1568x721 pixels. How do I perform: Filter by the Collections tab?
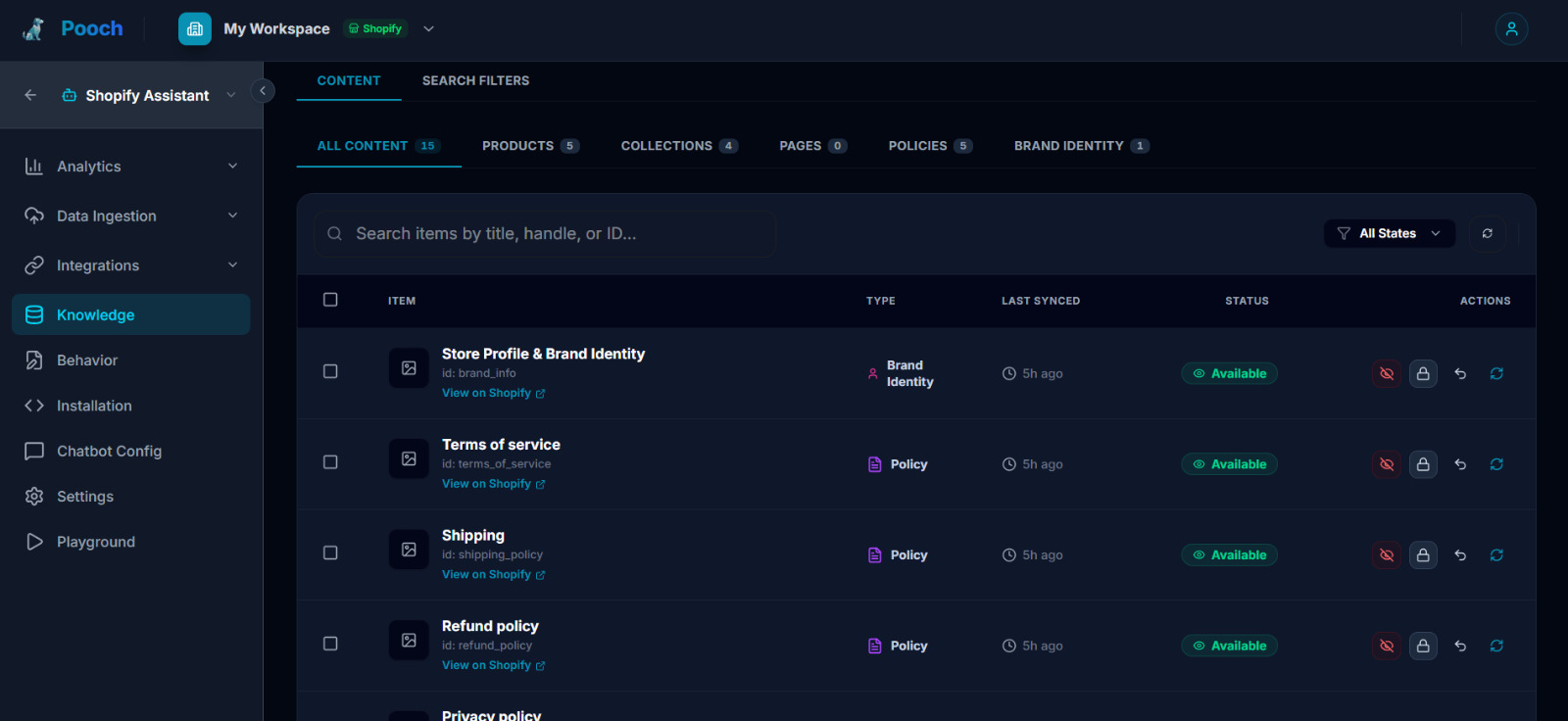[x=679, y=146]
